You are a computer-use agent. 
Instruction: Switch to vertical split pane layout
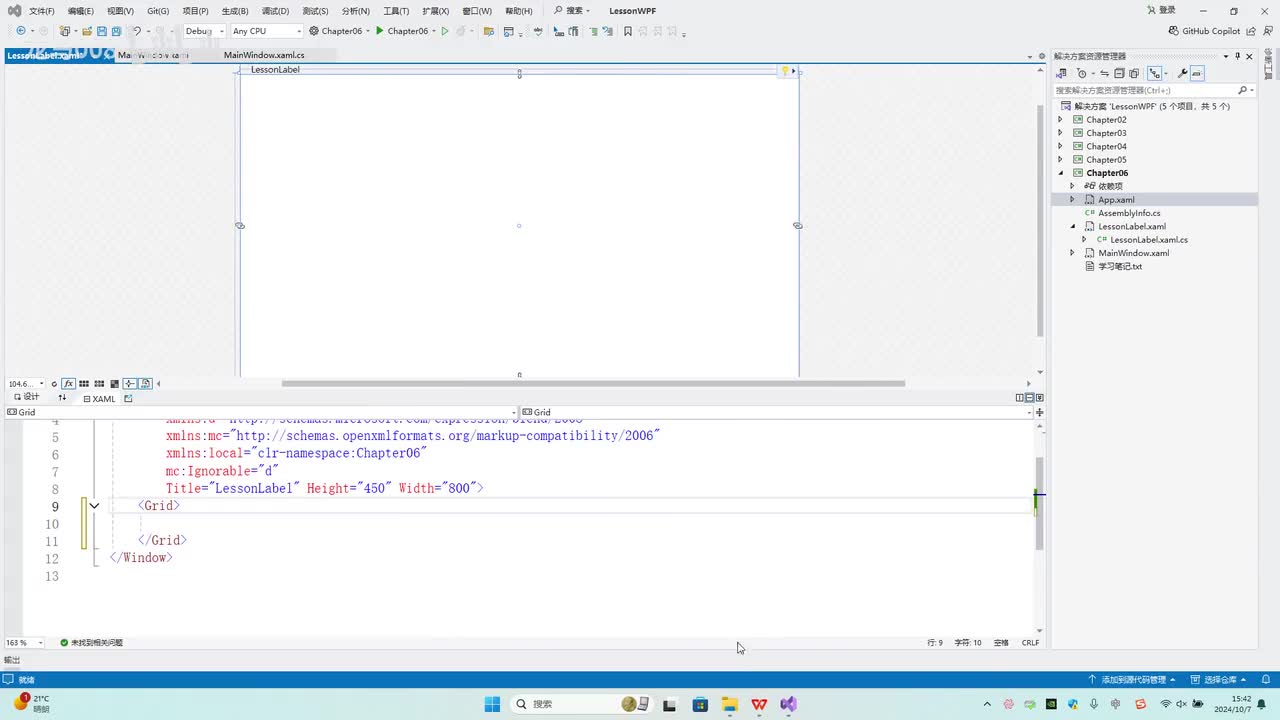tap(1019, 398)
